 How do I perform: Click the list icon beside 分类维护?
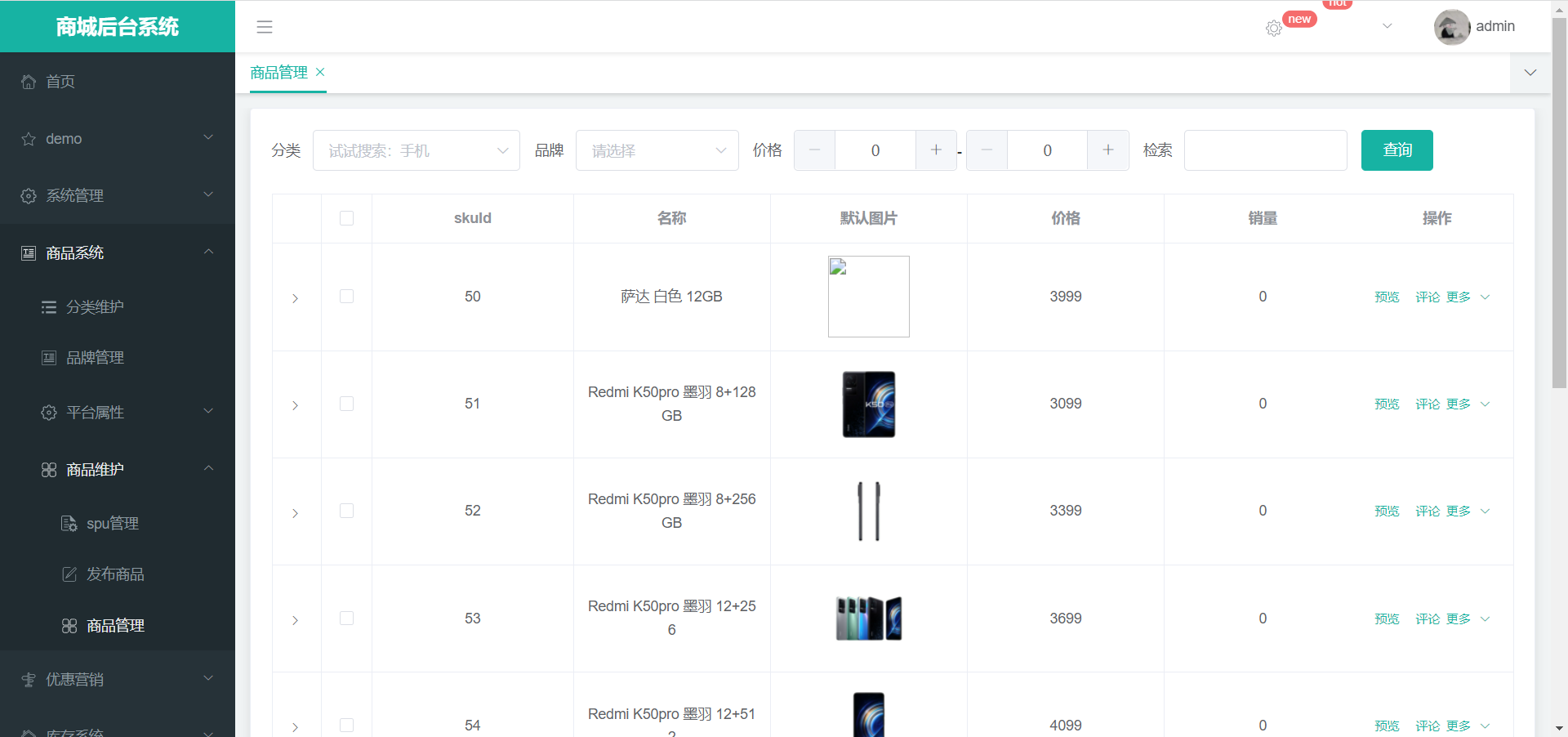[49, 307]
